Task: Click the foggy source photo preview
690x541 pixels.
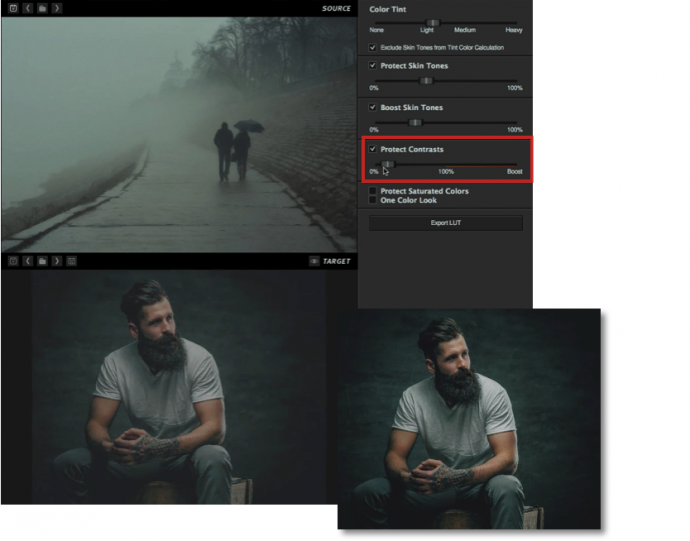Action: point(179,134)
